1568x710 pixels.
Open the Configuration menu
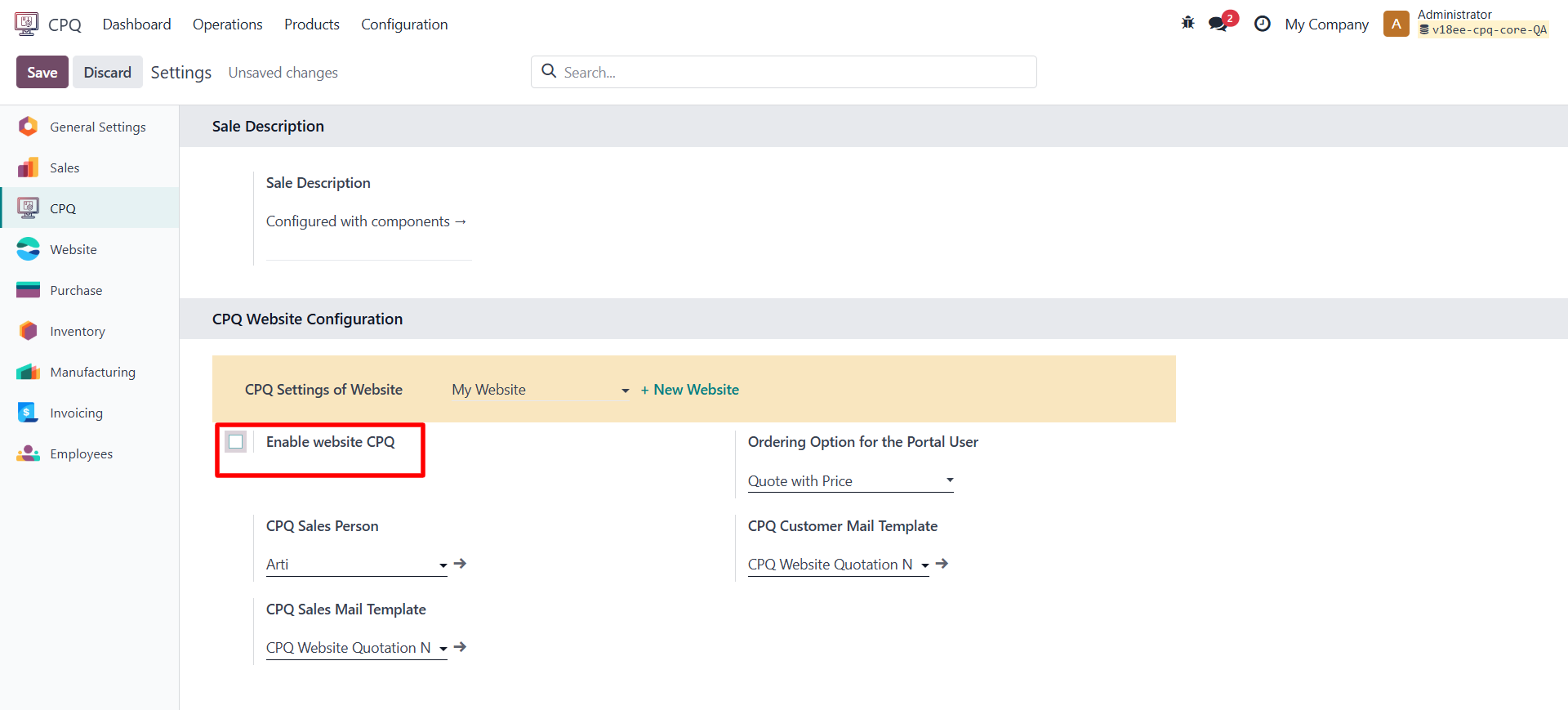404,25
